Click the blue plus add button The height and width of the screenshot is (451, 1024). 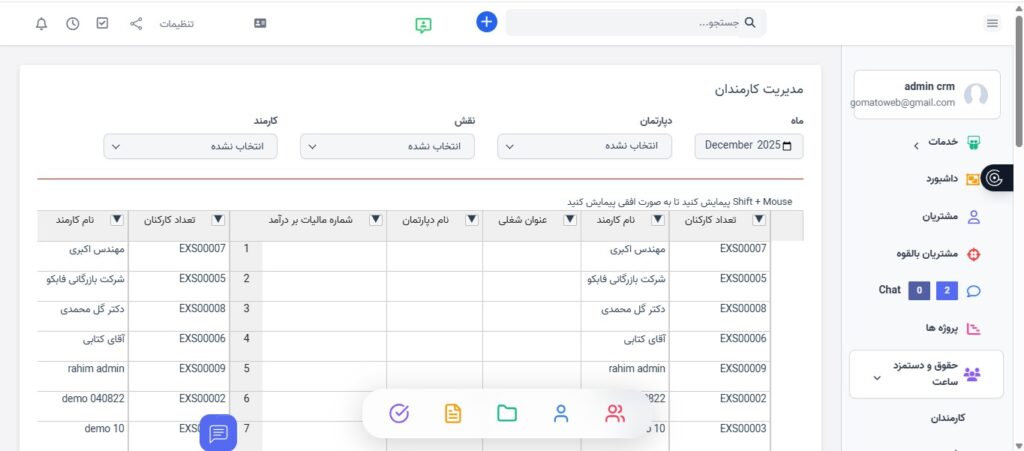[487, 22]
